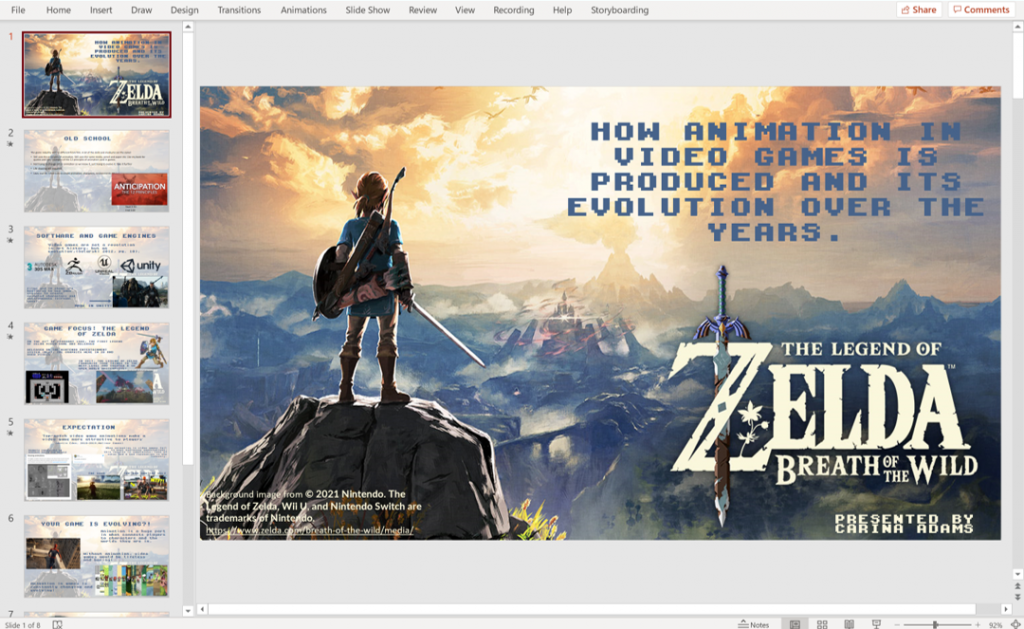Click the Zelda Breath of the Wild logo
The height and width of the screenshot is (629, 1024).
point(825,396)
